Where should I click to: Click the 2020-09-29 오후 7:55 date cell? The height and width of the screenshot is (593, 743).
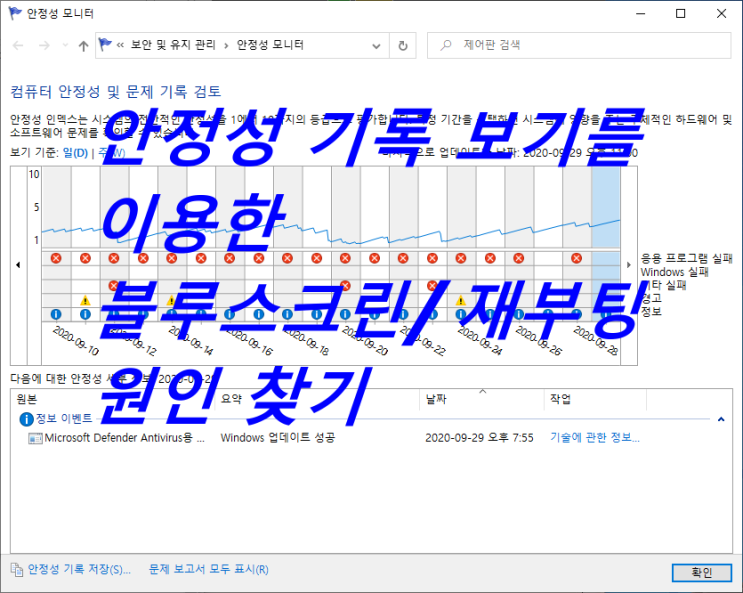point(479,438)
